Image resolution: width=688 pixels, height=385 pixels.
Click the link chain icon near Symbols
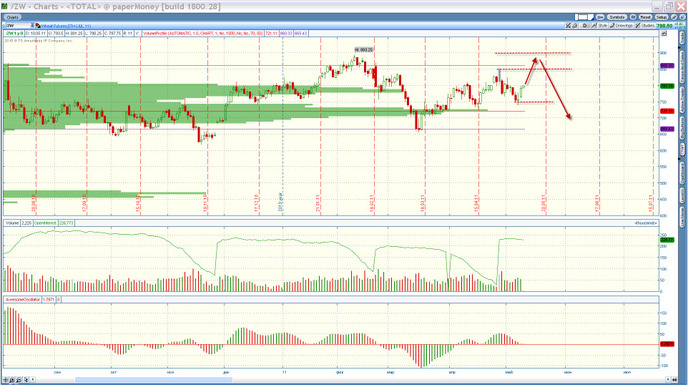600,17
